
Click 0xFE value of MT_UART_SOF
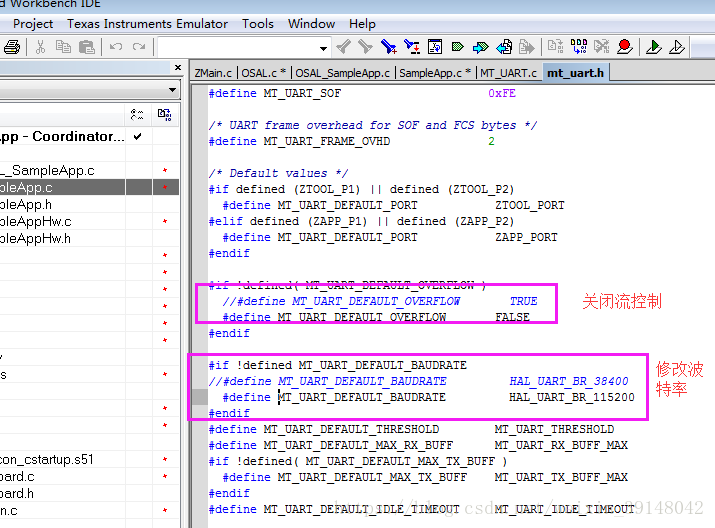[502, 93]
